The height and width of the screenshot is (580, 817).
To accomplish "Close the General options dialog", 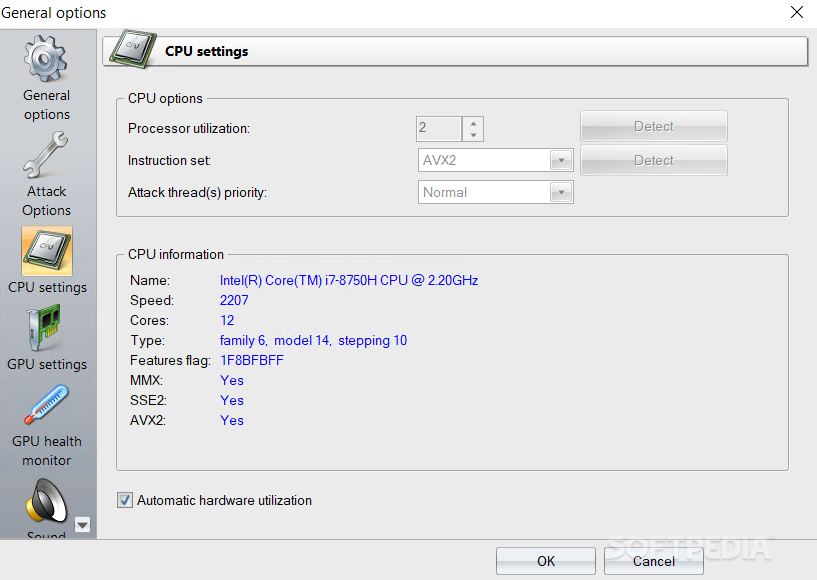I will 797,12.
